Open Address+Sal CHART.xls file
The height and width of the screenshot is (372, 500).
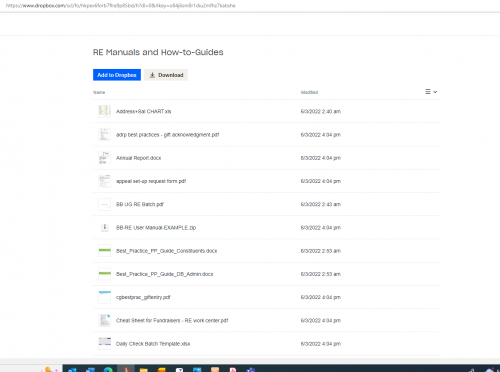[x=143, y=111]
